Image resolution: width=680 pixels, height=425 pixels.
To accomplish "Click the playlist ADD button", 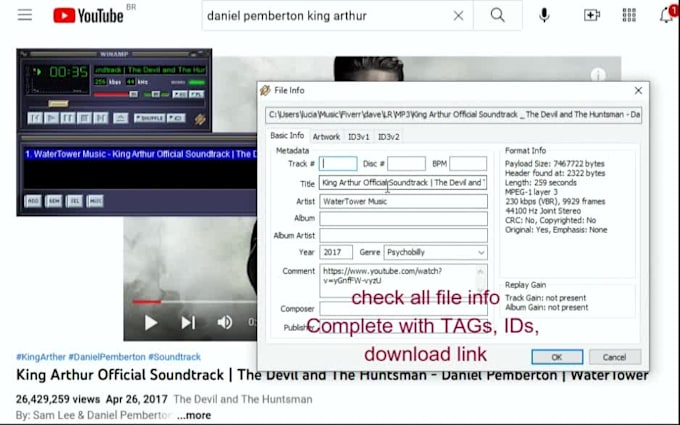I will click(x=33, y=201).
